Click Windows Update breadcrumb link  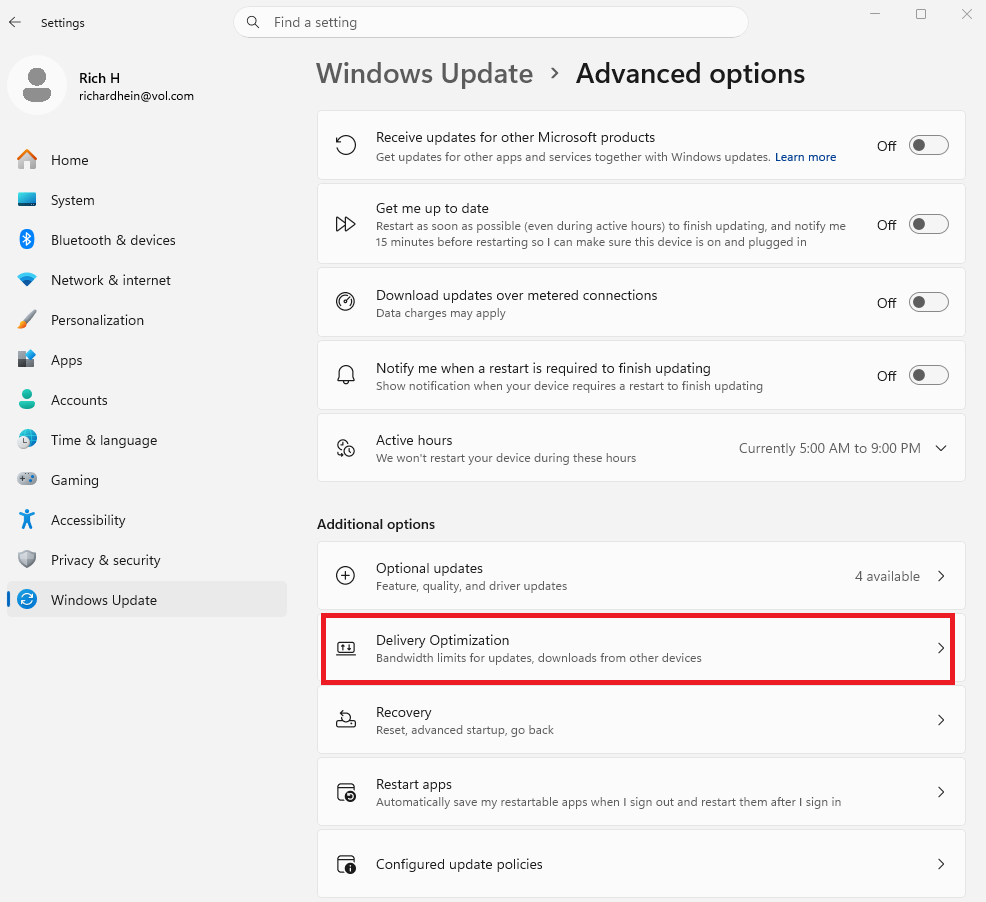coord(424,74)
